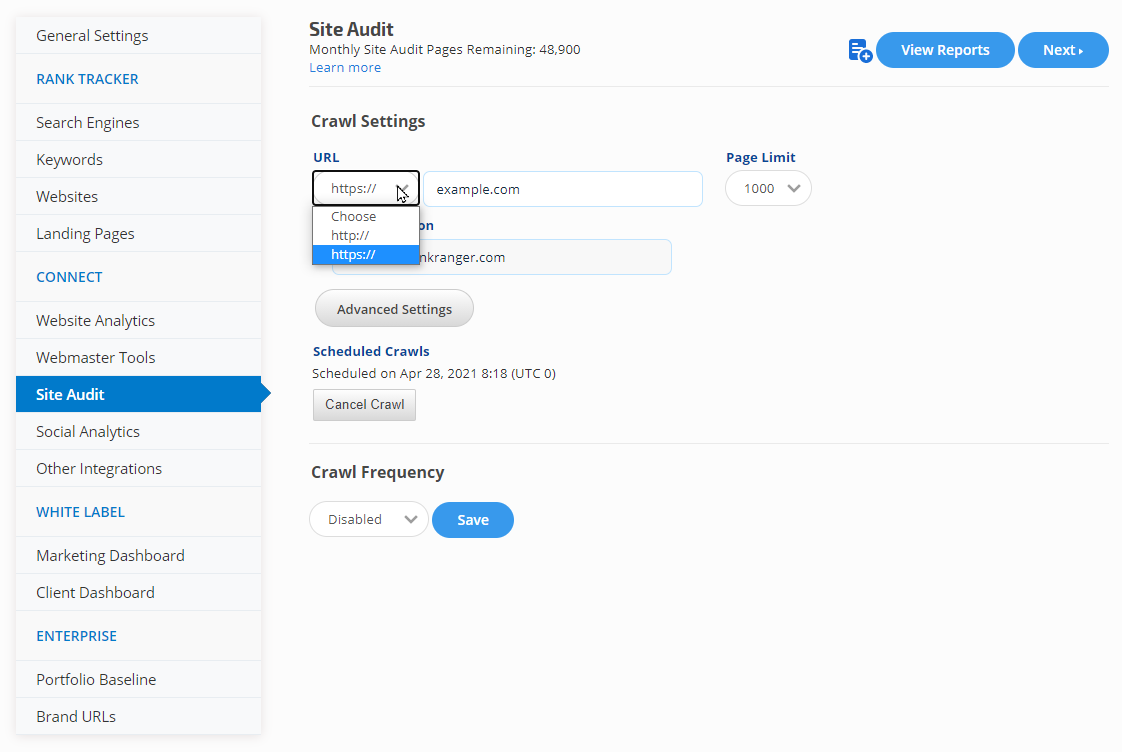The width and height of the screenshot is (1122, 752).
Task: Navigate to Social Analytics
Action: [x=88, y=431]
